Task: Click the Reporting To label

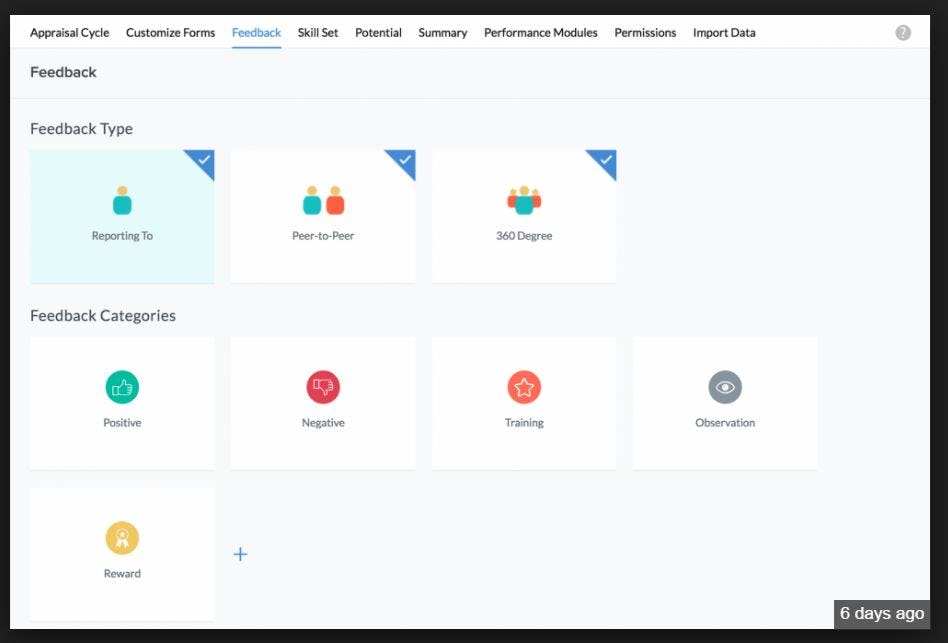Action: tap(122, 236)
